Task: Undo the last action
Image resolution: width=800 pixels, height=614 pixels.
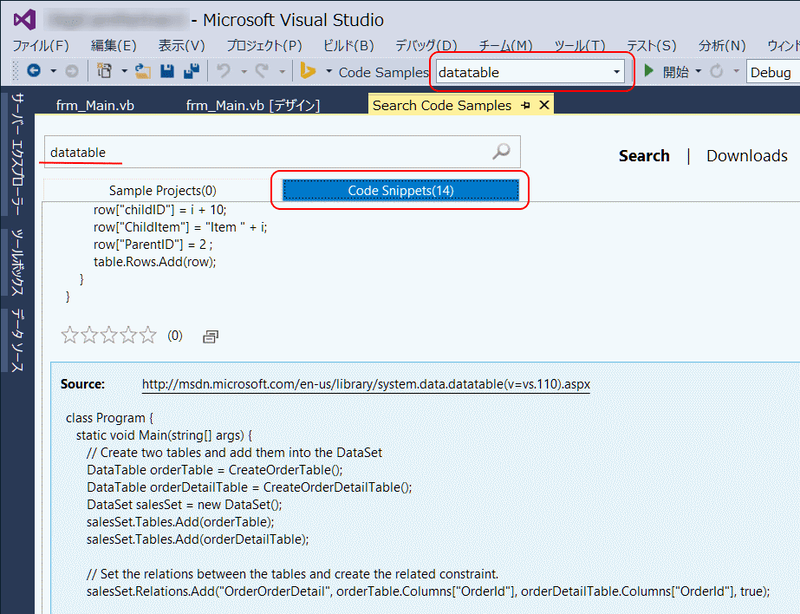Action: pyautogui.click(x=223, y=71)
